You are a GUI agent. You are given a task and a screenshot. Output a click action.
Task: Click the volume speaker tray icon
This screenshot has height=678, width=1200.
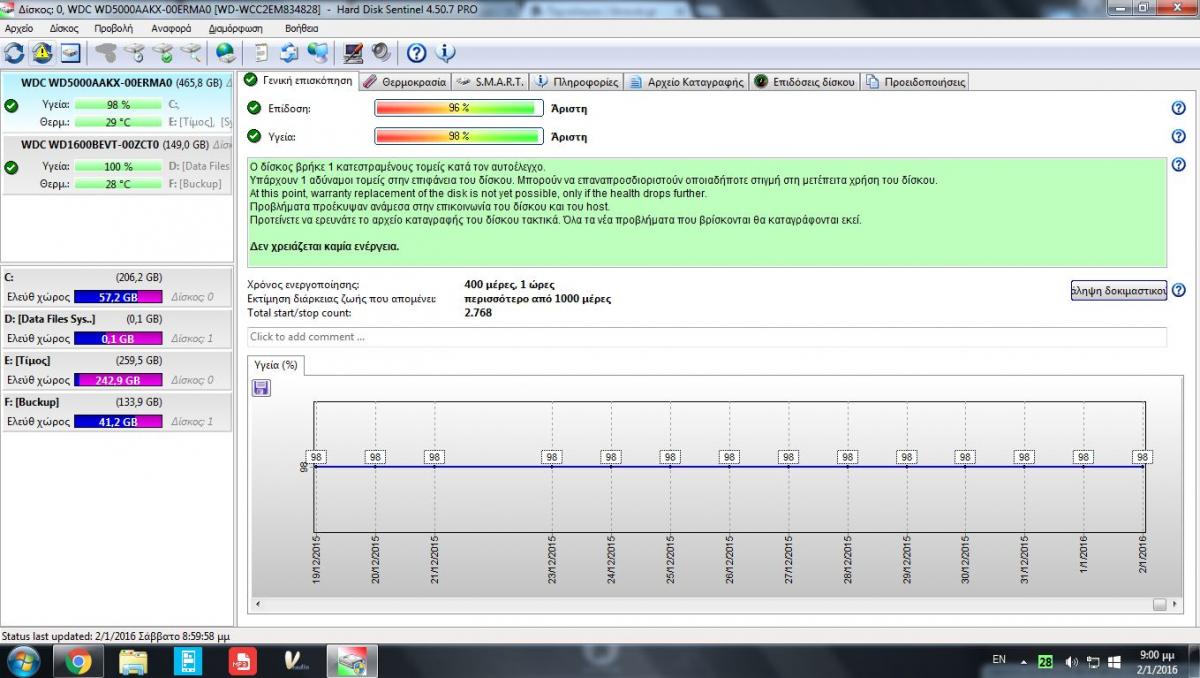(x=1070, y=662)
